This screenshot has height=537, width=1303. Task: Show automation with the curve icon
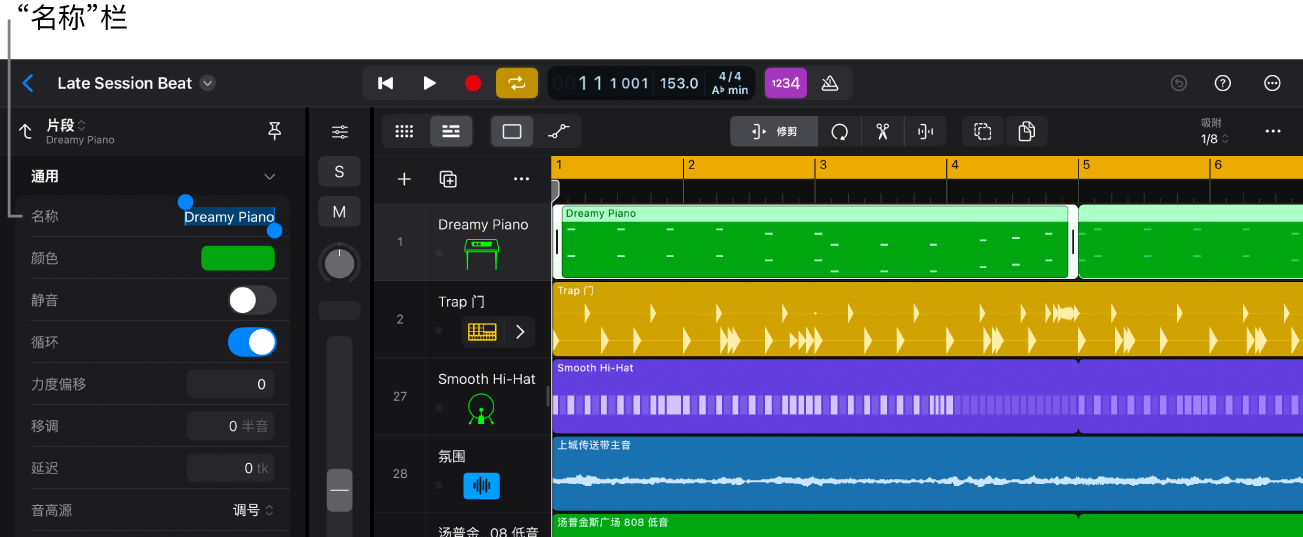pos(559,131)
